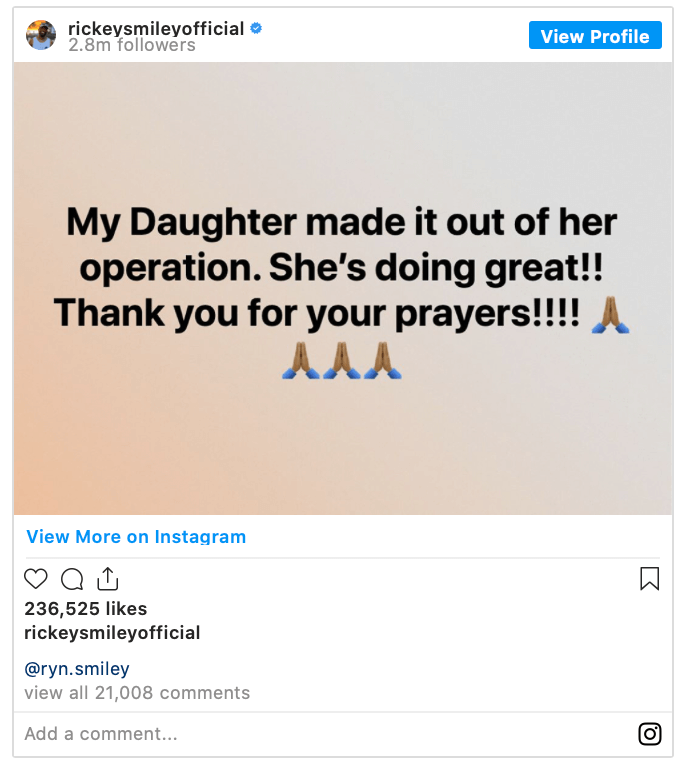This screenshot has width=688, height=770.
Task: Click the blue verified badge
Action: (256, 29)
